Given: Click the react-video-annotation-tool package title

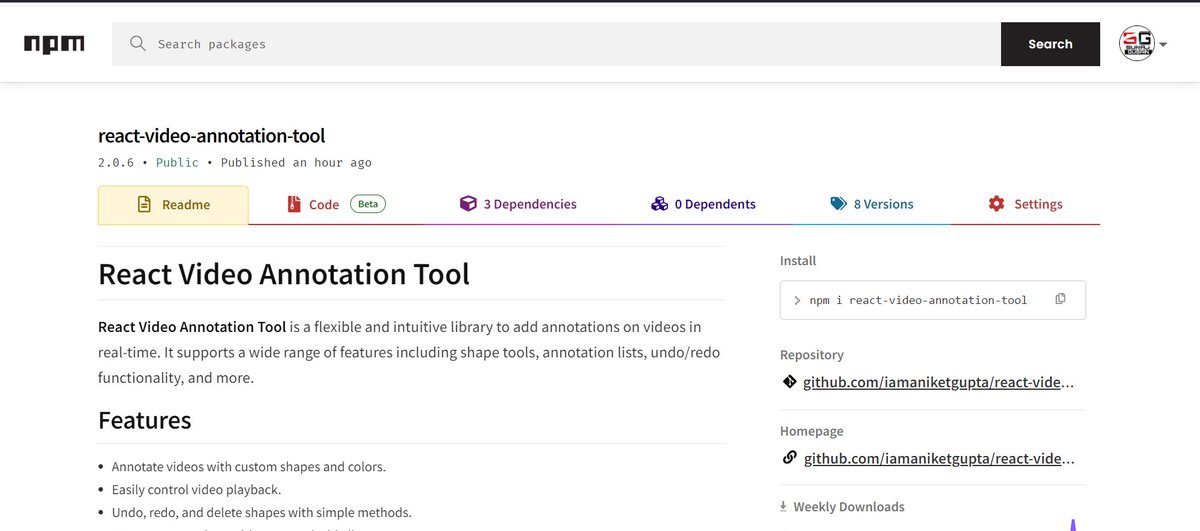Looking at the screenshot, I should pyautogui.click(x=211, y=136).
